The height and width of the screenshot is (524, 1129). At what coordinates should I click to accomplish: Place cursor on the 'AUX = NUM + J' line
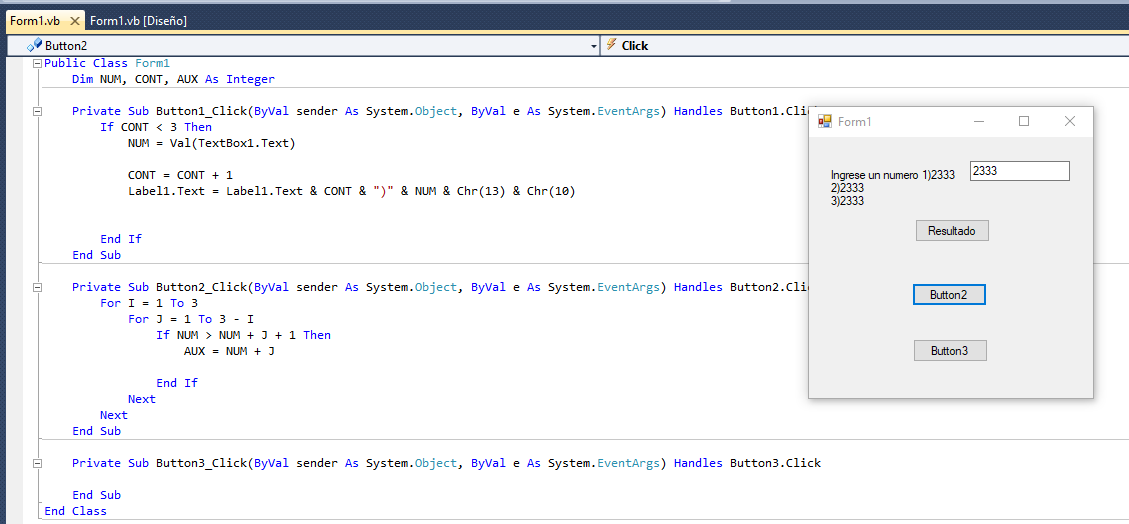[229, 351]
